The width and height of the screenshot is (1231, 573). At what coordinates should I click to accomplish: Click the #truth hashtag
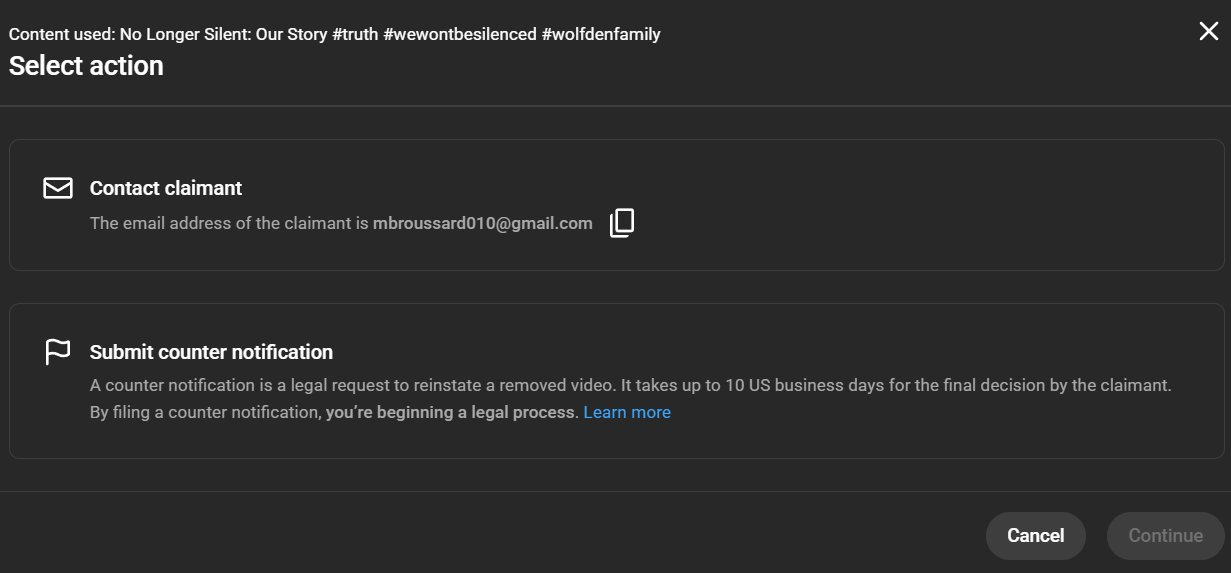(x=357, y=34)
